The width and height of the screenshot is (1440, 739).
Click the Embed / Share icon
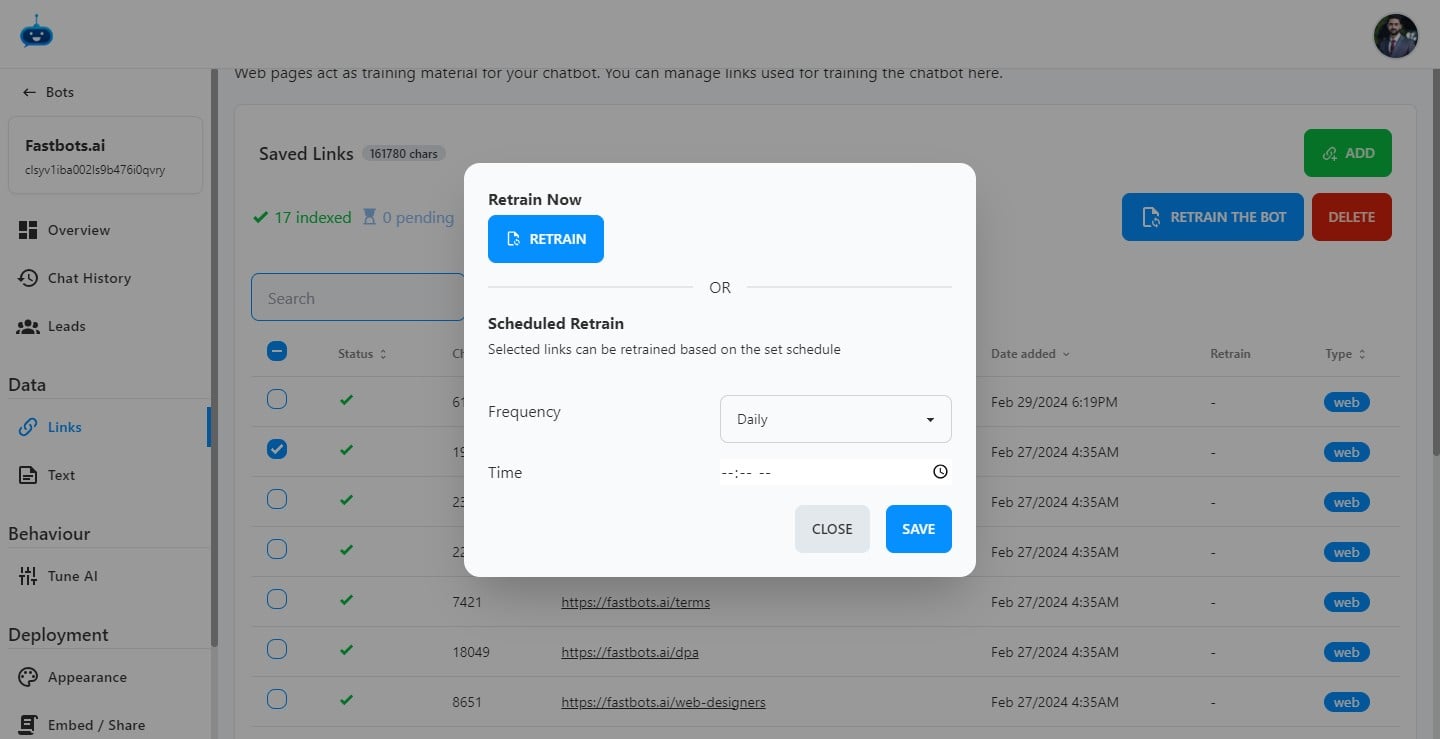[29, 723]
